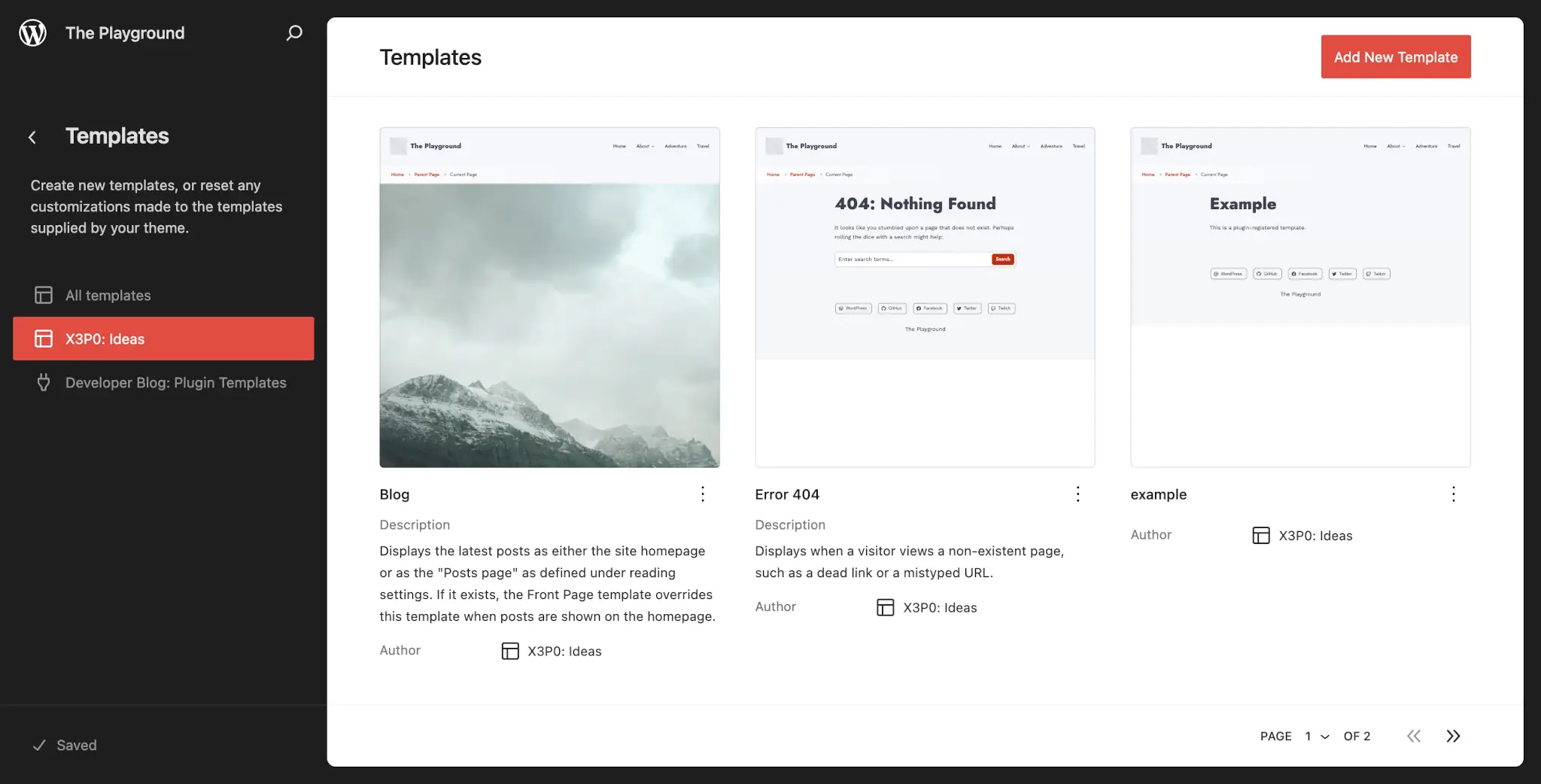Viewport: 1541px width, 784px height.
Task: Select All templates in the sidebar
Action: tap(163, 295)
